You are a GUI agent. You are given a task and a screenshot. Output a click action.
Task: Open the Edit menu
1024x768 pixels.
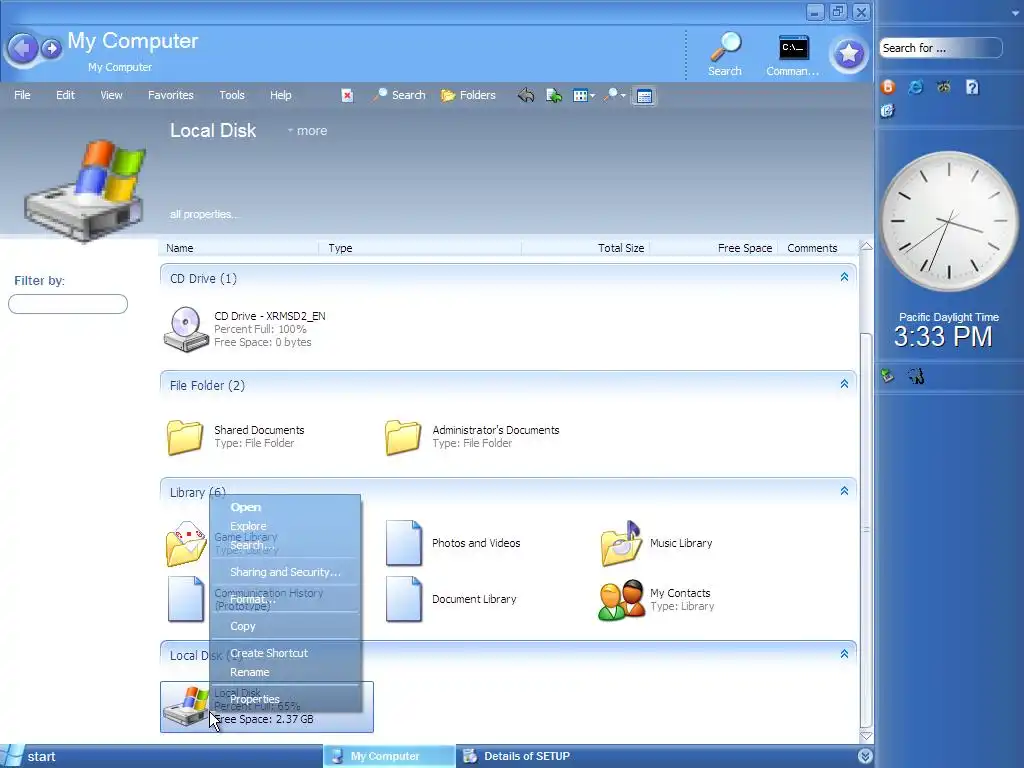point(65,95)
